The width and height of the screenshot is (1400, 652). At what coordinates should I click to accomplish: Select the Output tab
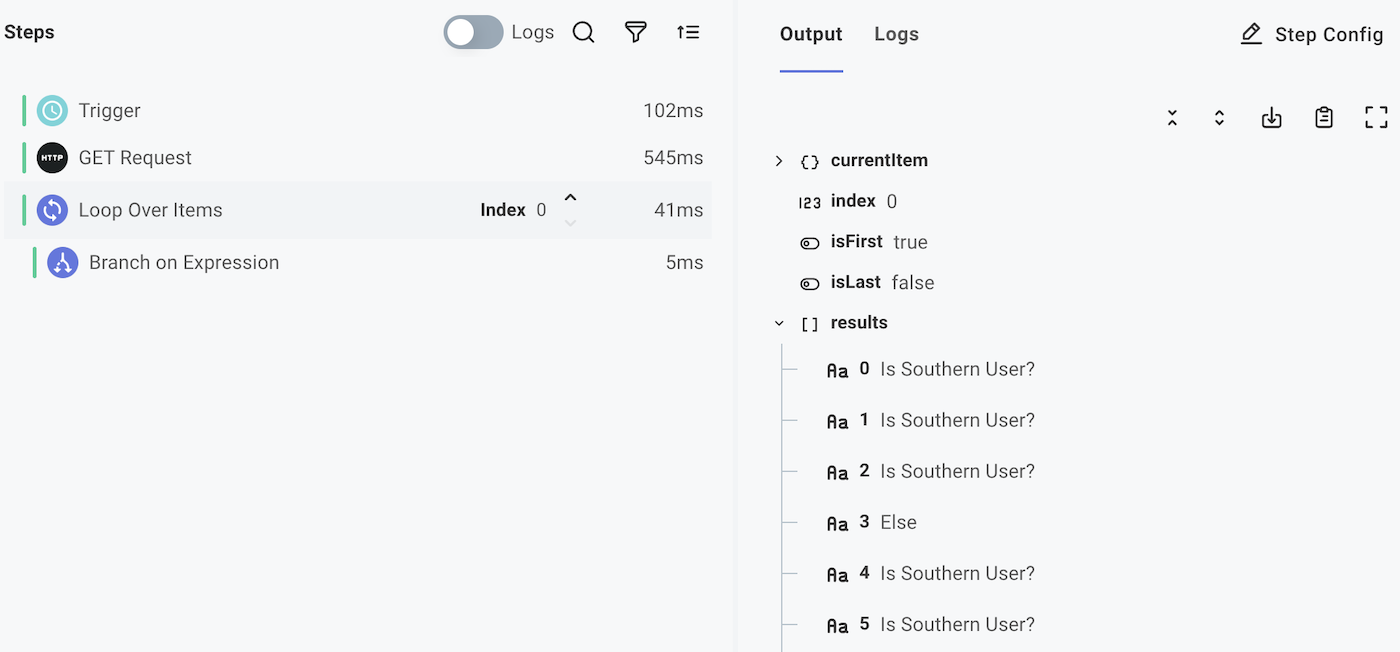[x=810, y=33]
